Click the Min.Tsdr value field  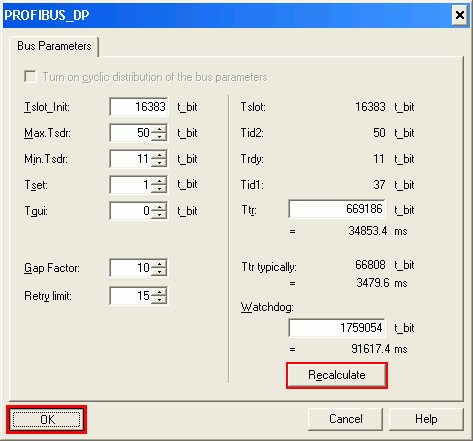[x=131, y=159]
